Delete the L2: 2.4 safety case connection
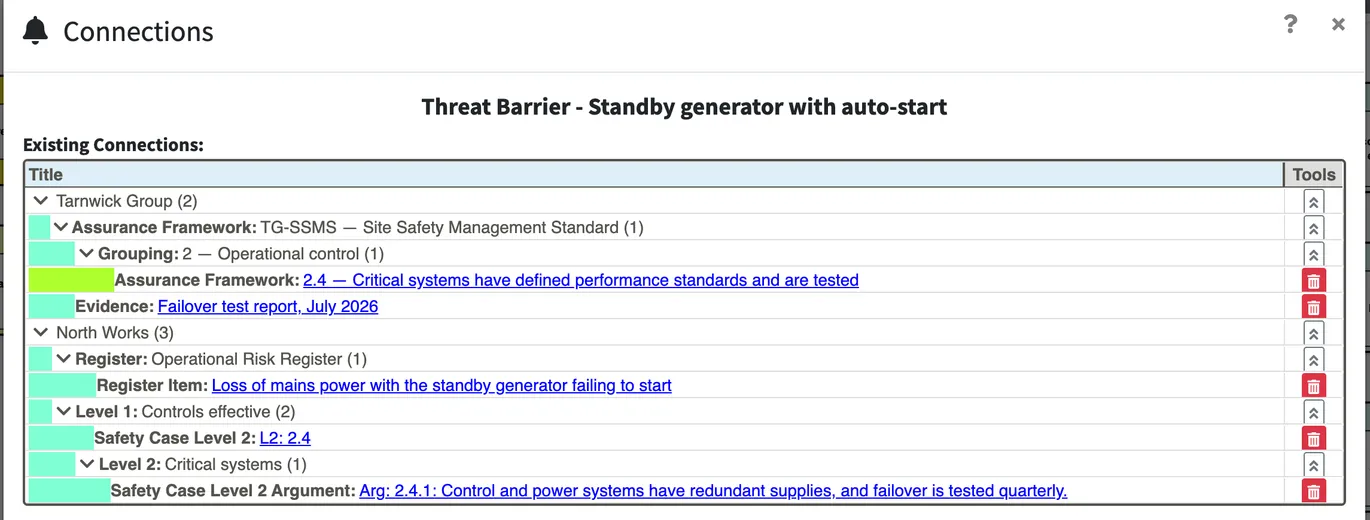Image resolution: width=1370 pixels, height=520 pixels. coord(1314,438)
